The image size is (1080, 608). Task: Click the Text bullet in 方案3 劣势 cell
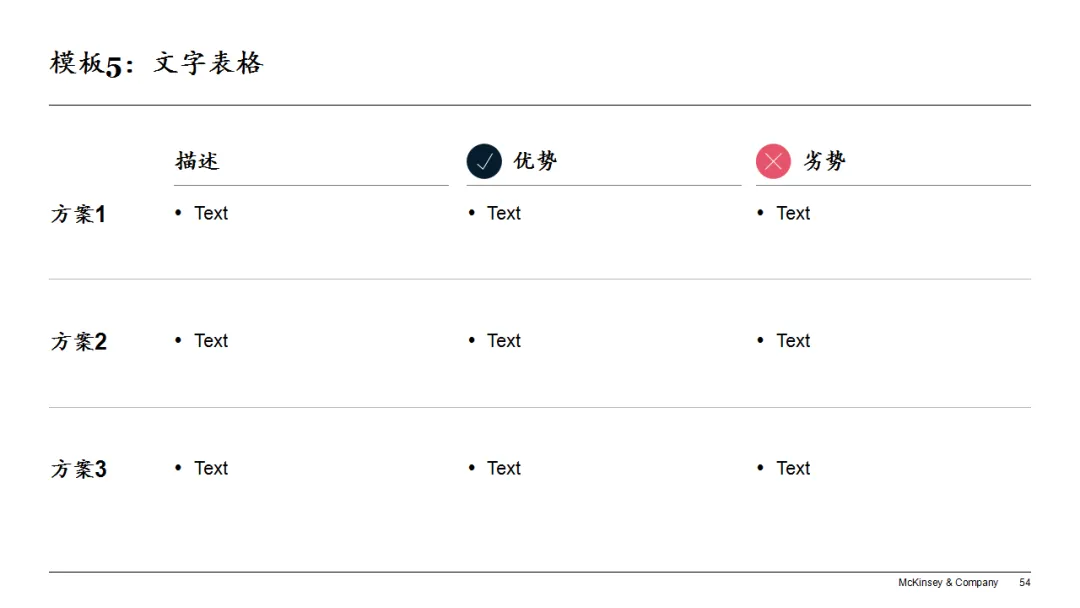(x=793, y=468)
